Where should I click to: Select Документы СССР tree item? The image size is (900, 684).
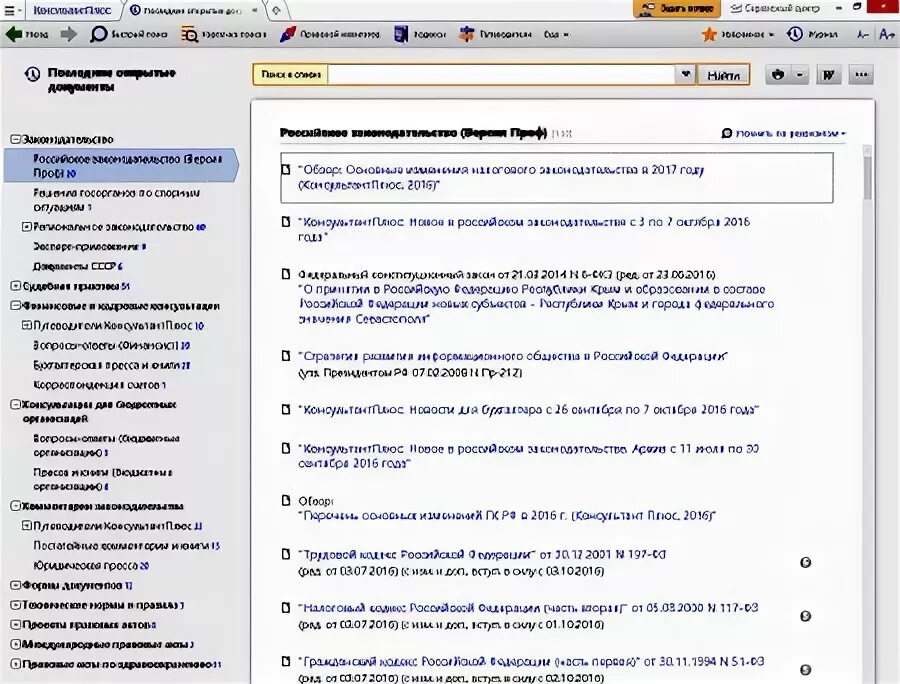[77, 266]
